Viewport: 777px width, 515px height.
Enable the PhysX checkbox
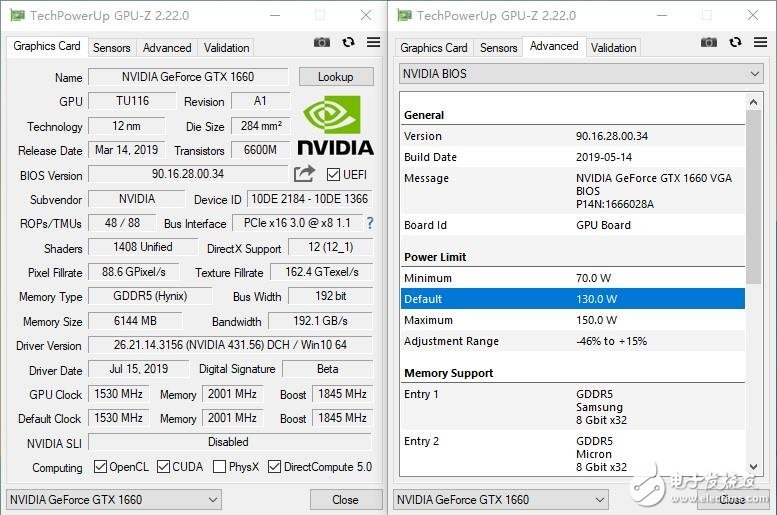[219, 466]
